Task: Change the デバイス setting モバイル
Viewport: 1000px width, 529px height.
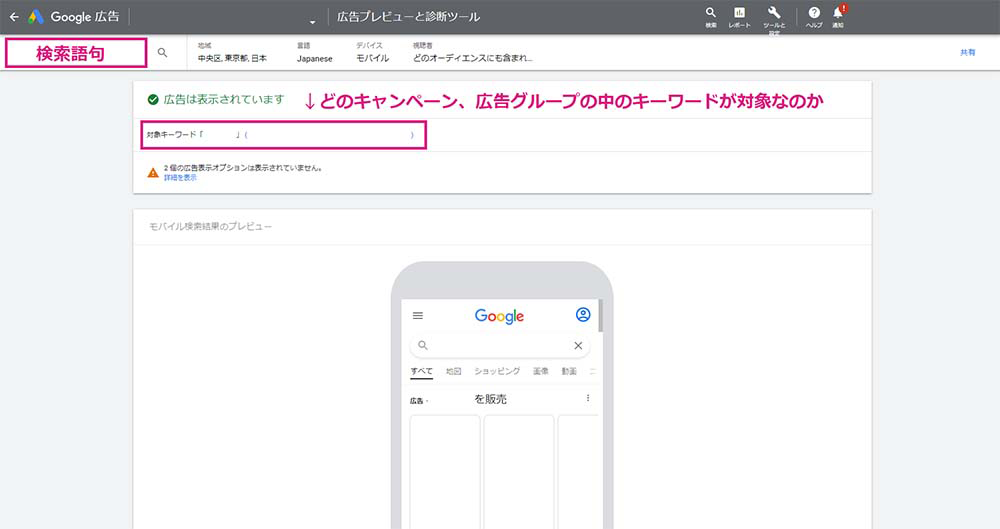Action: 372,53
